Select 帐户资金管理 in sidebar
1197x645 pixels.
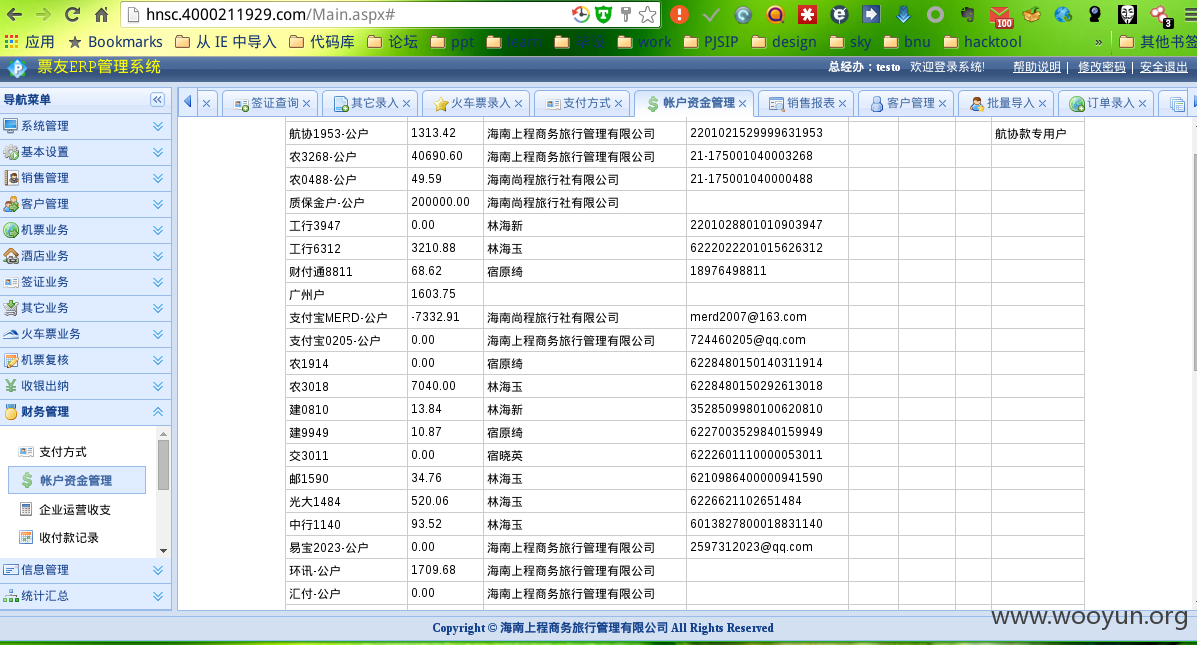click(76, 480)
